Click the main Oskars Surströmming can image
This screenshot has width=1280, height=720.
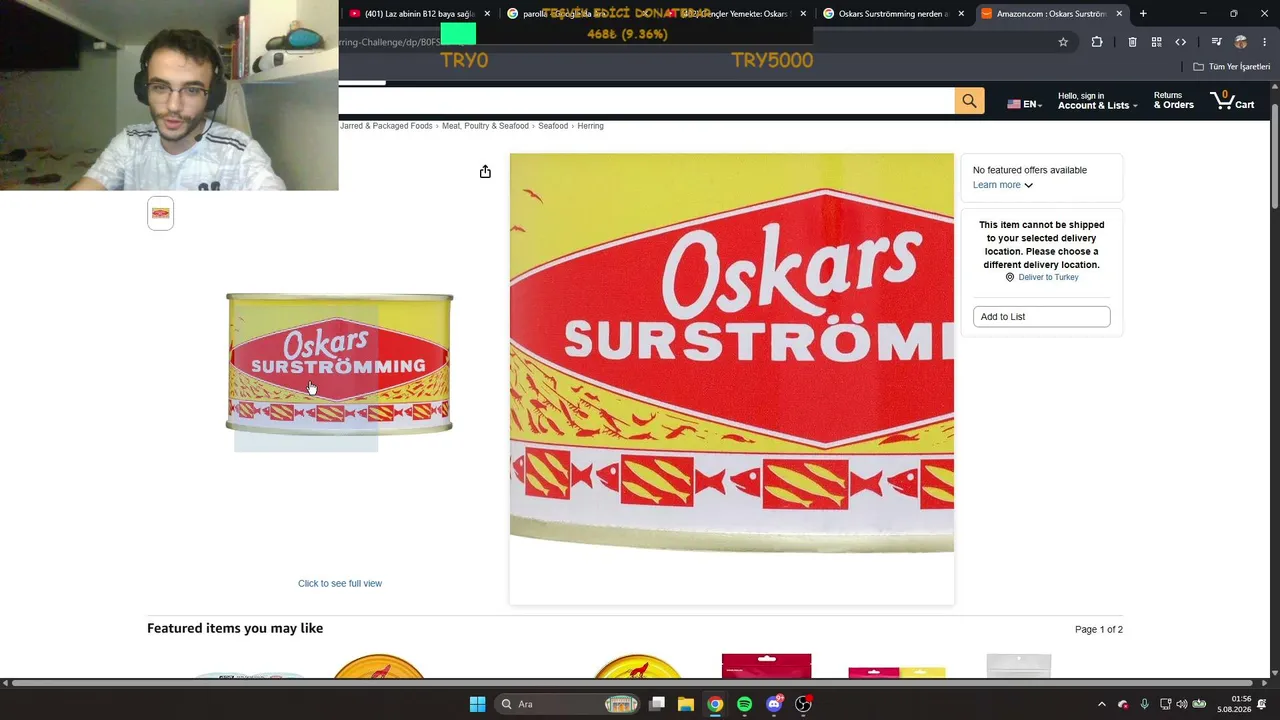(339, 364)
